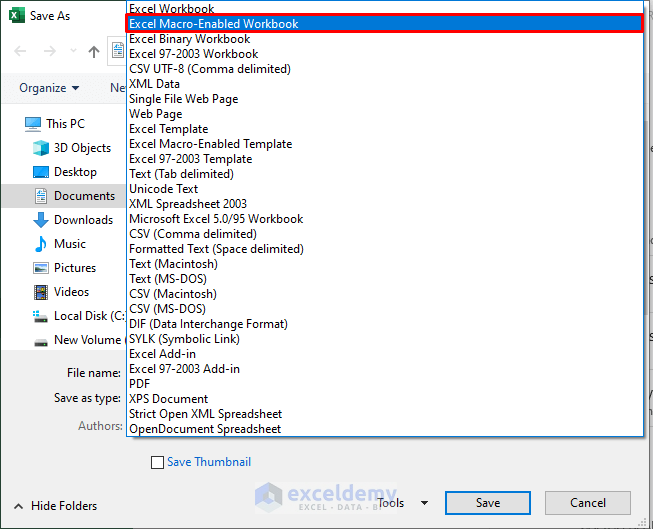
Task: Open recent locations dropdown chevron
Action: [73, 51]
